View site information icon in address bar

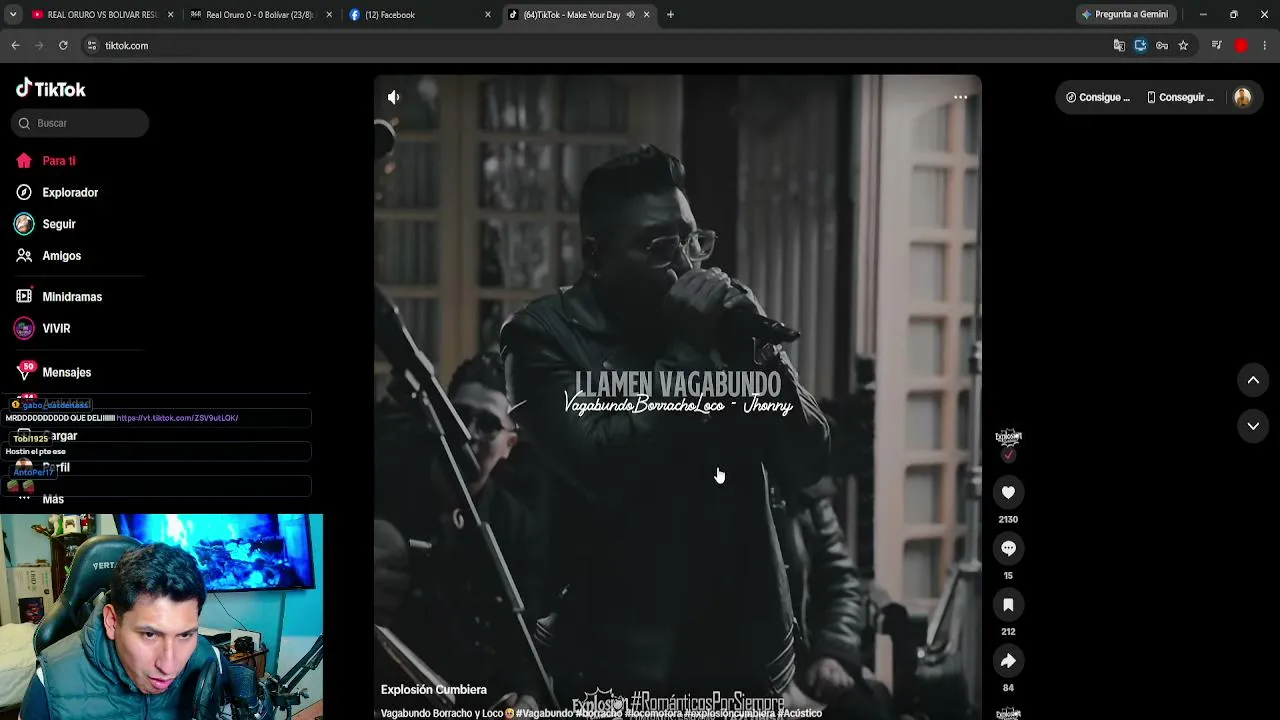(92, 45)
